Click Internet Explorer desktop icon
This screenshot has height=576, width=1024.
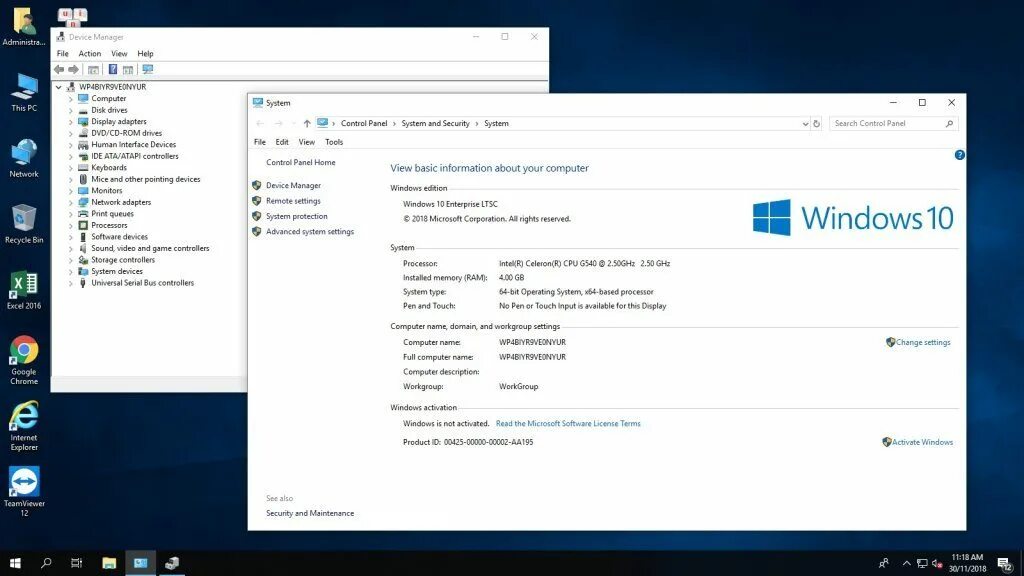(x=24, y=426)
